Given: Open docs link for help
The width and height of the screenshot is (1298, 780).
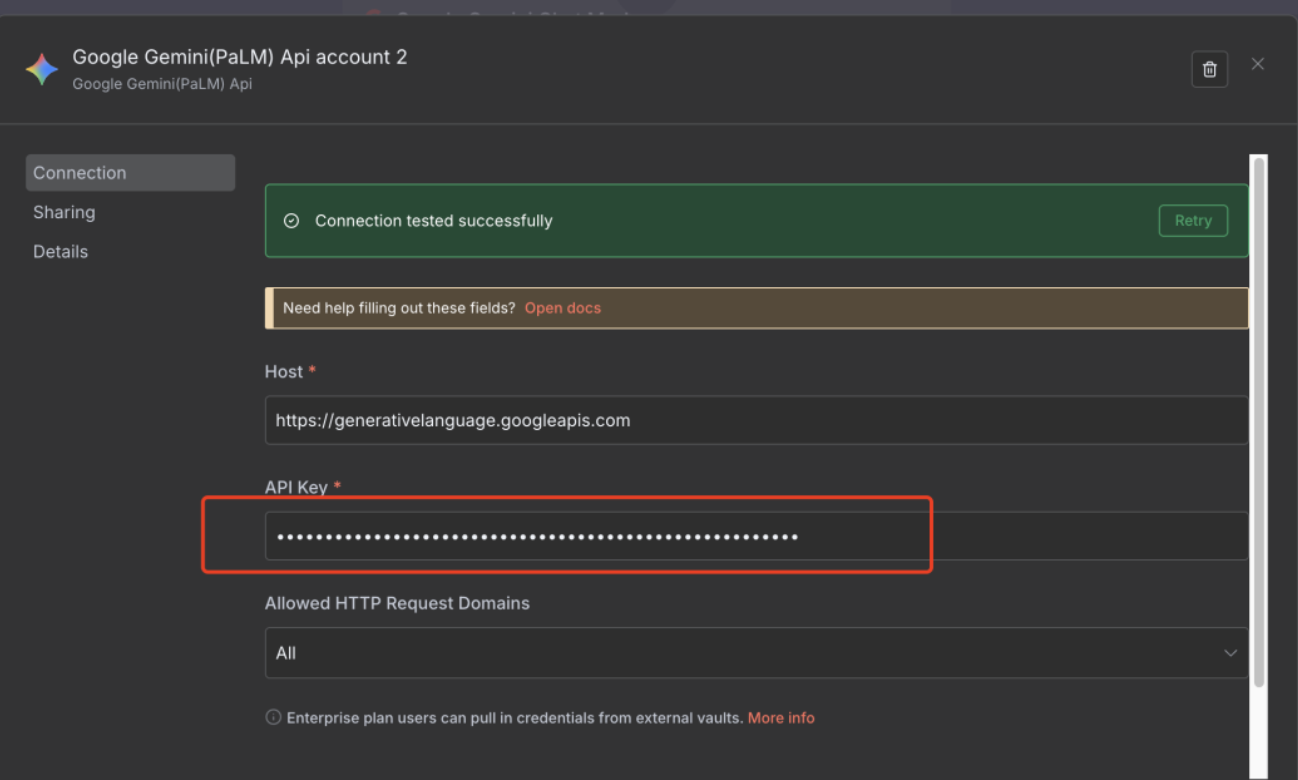Looking at the screenshot, I should click(x=563, y=308).
